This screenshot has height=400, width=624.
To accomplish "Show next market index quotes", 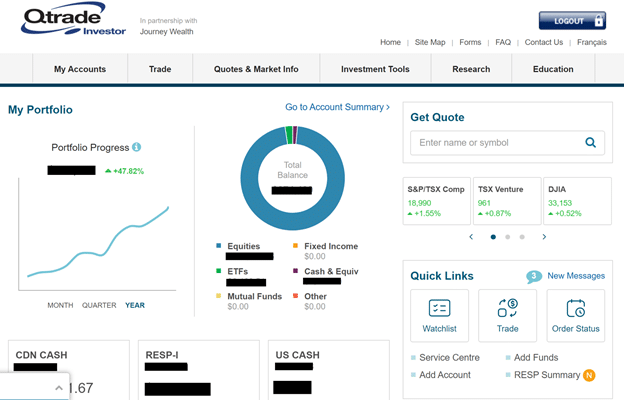I will pos(544,237).
